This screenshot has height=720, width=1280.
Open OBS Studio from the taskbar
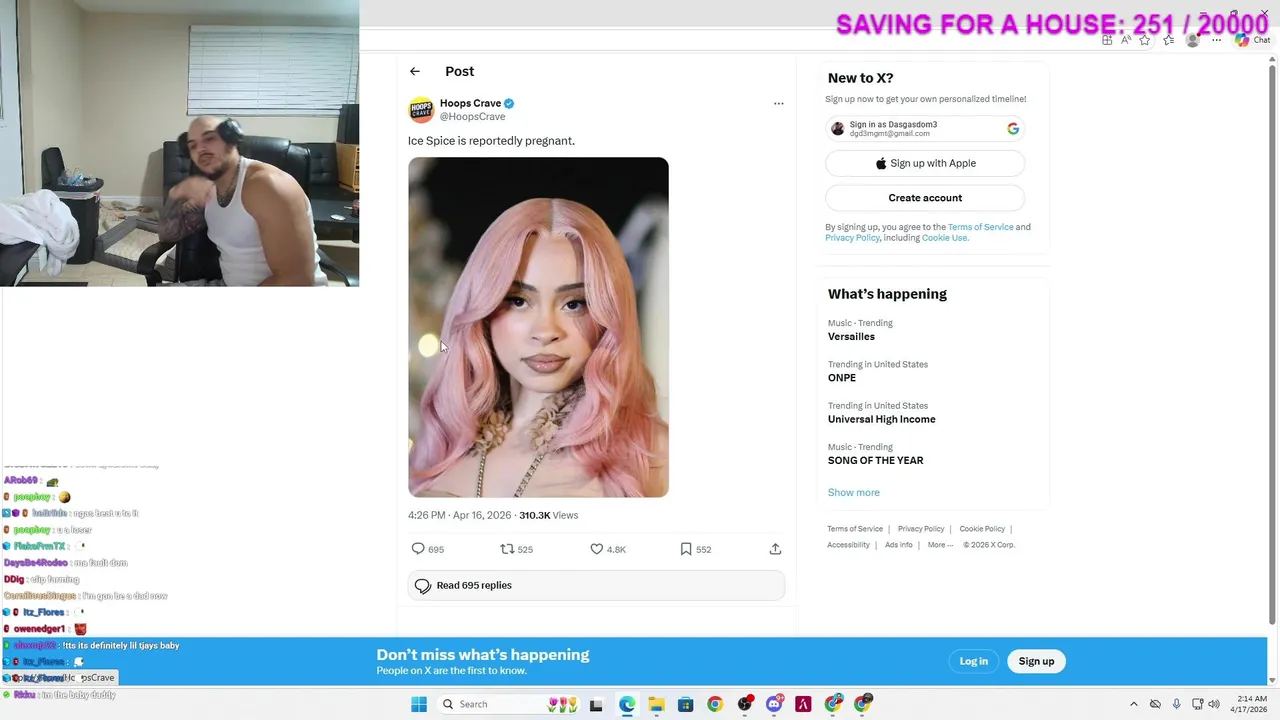tap(745, 704)
